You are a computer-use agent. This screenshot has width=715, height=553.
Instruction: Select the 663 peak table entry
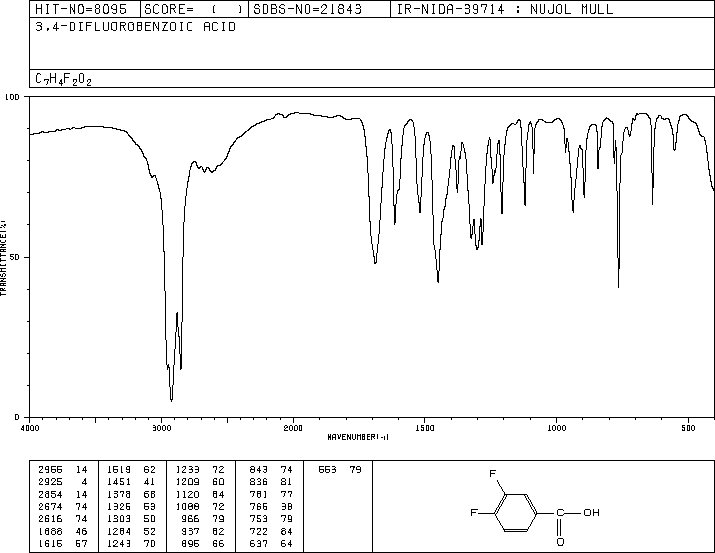tap(340, 470)
